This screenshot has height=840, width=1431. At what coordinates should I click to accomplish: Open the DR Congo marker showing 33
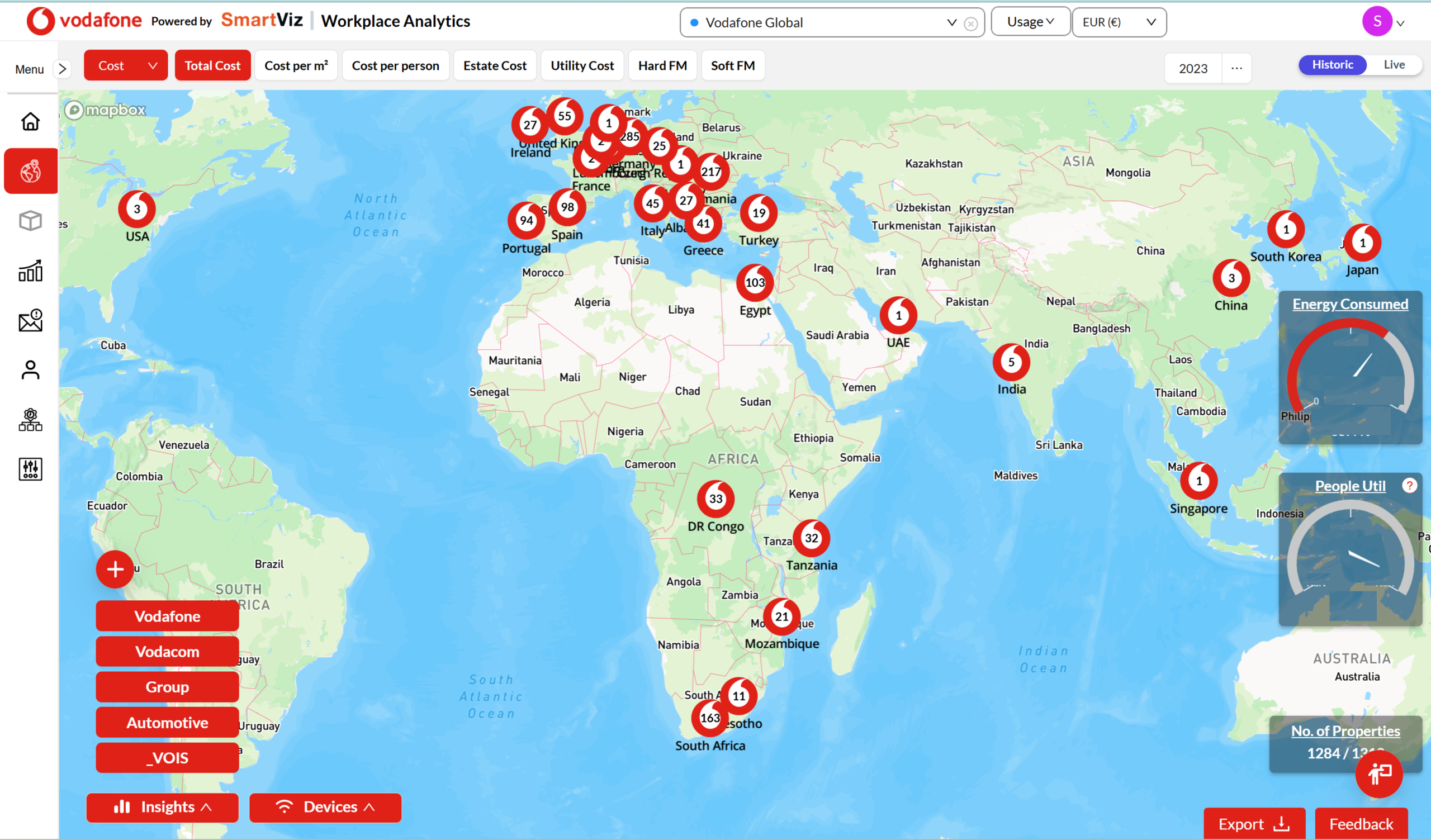(716, 499)
